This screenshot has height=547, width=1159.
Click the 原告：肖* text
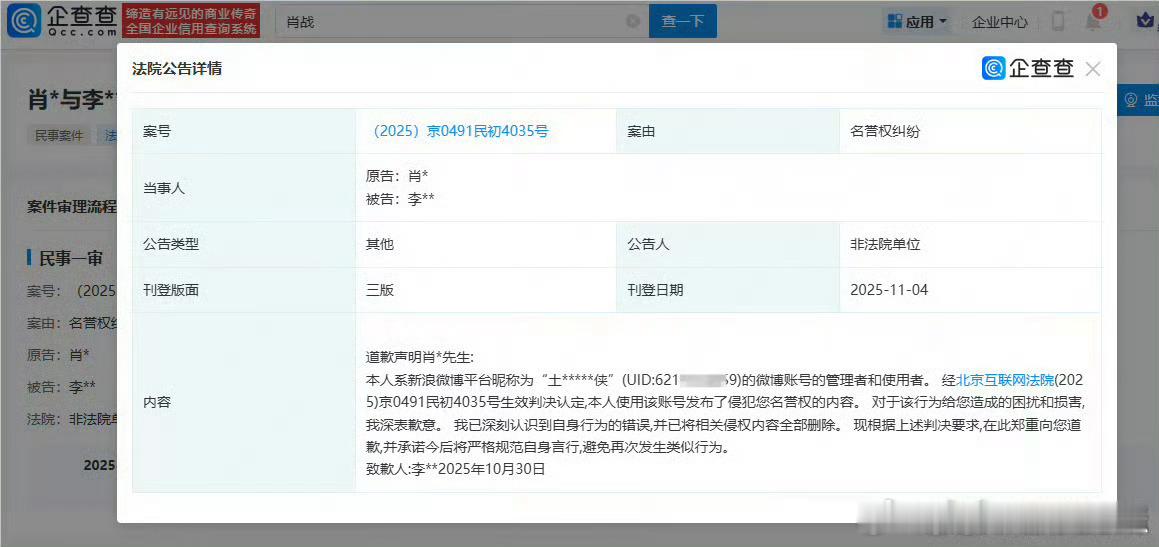pyautogui.click(x=397, y=176)
